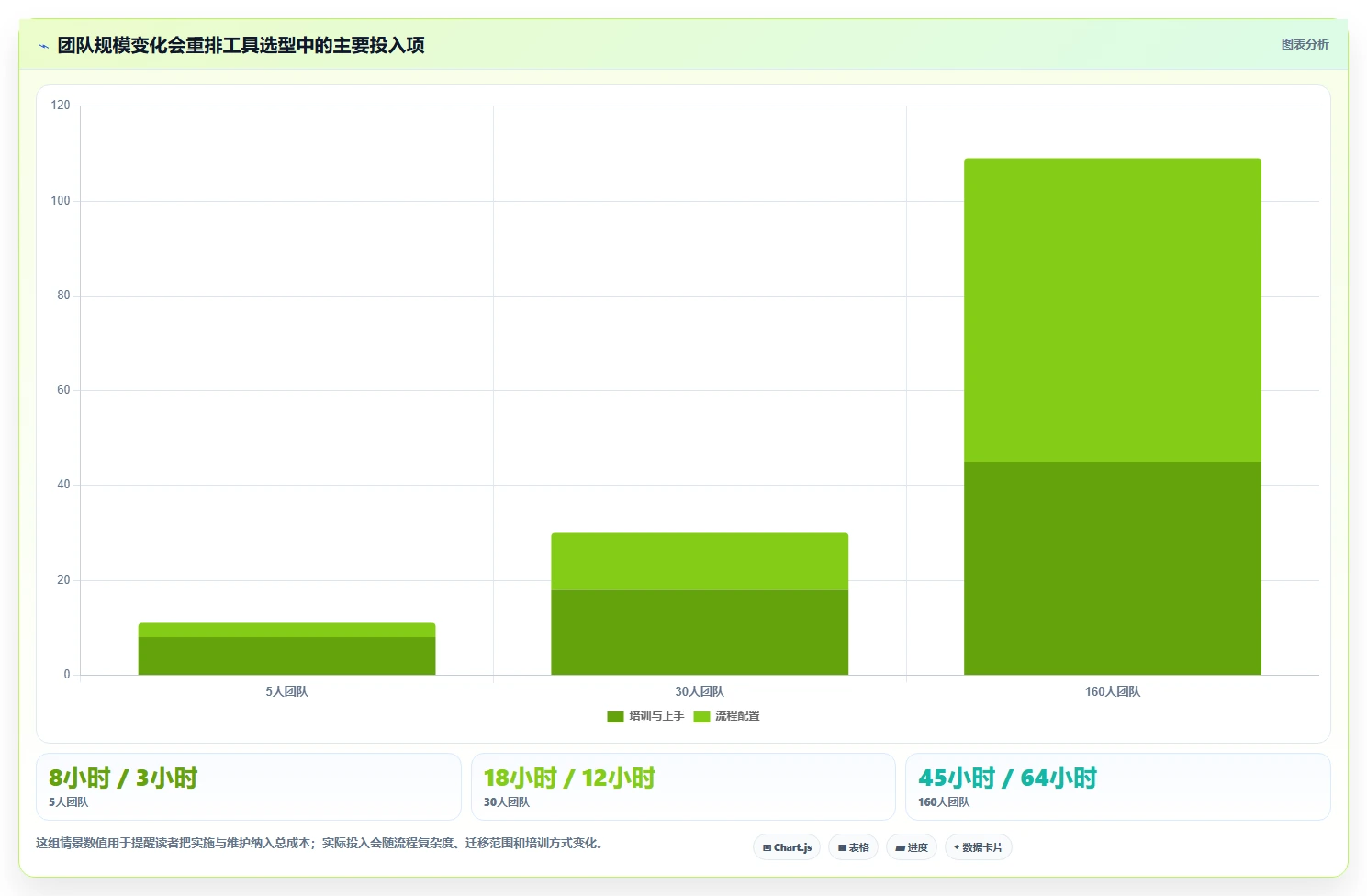Click the dark green segment of the 160人团队 bar
Viewport: 1367px width, 896px height.
click(x=1113, y=568)
